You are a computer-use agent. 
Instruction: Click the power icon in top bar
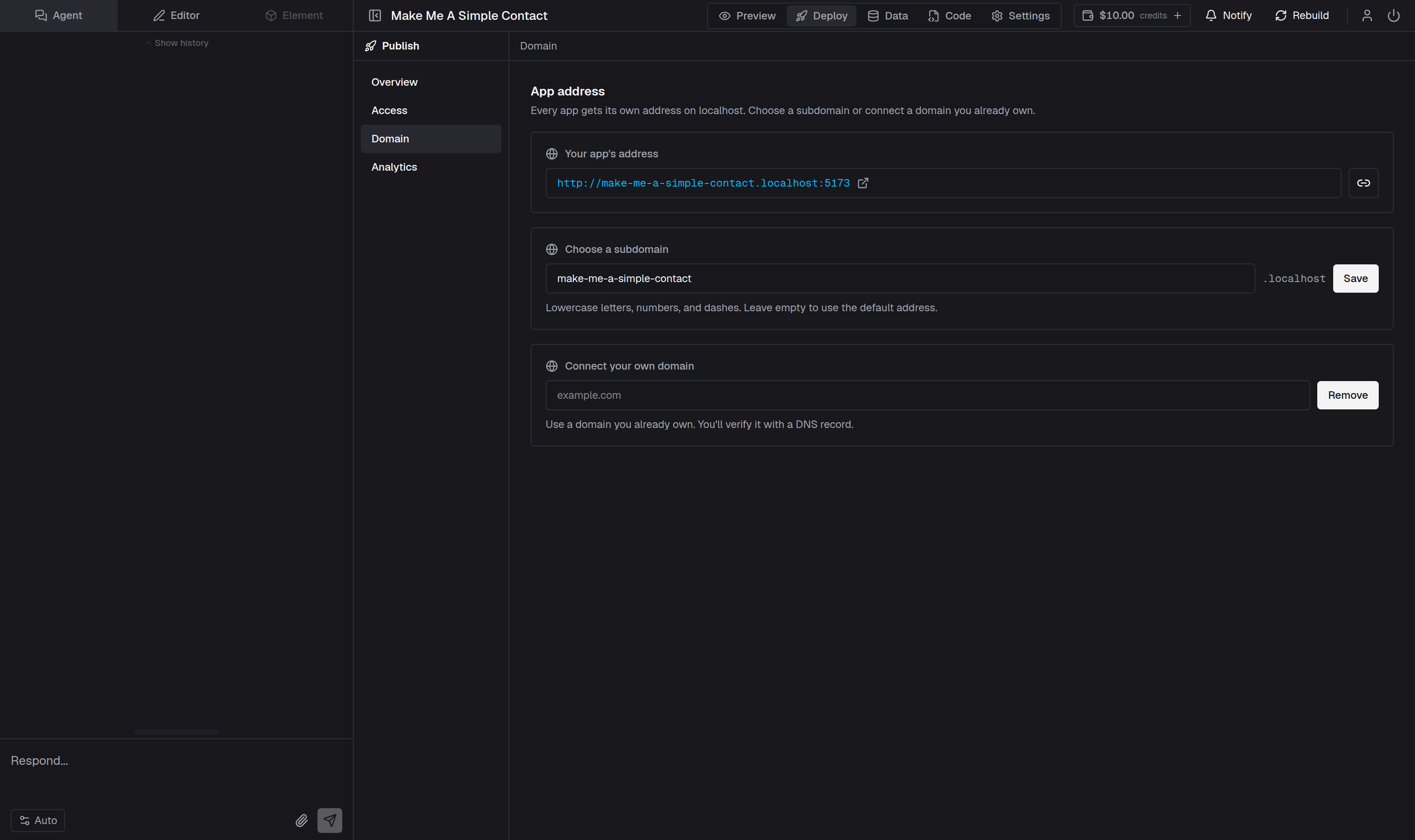click(1393, 15)
